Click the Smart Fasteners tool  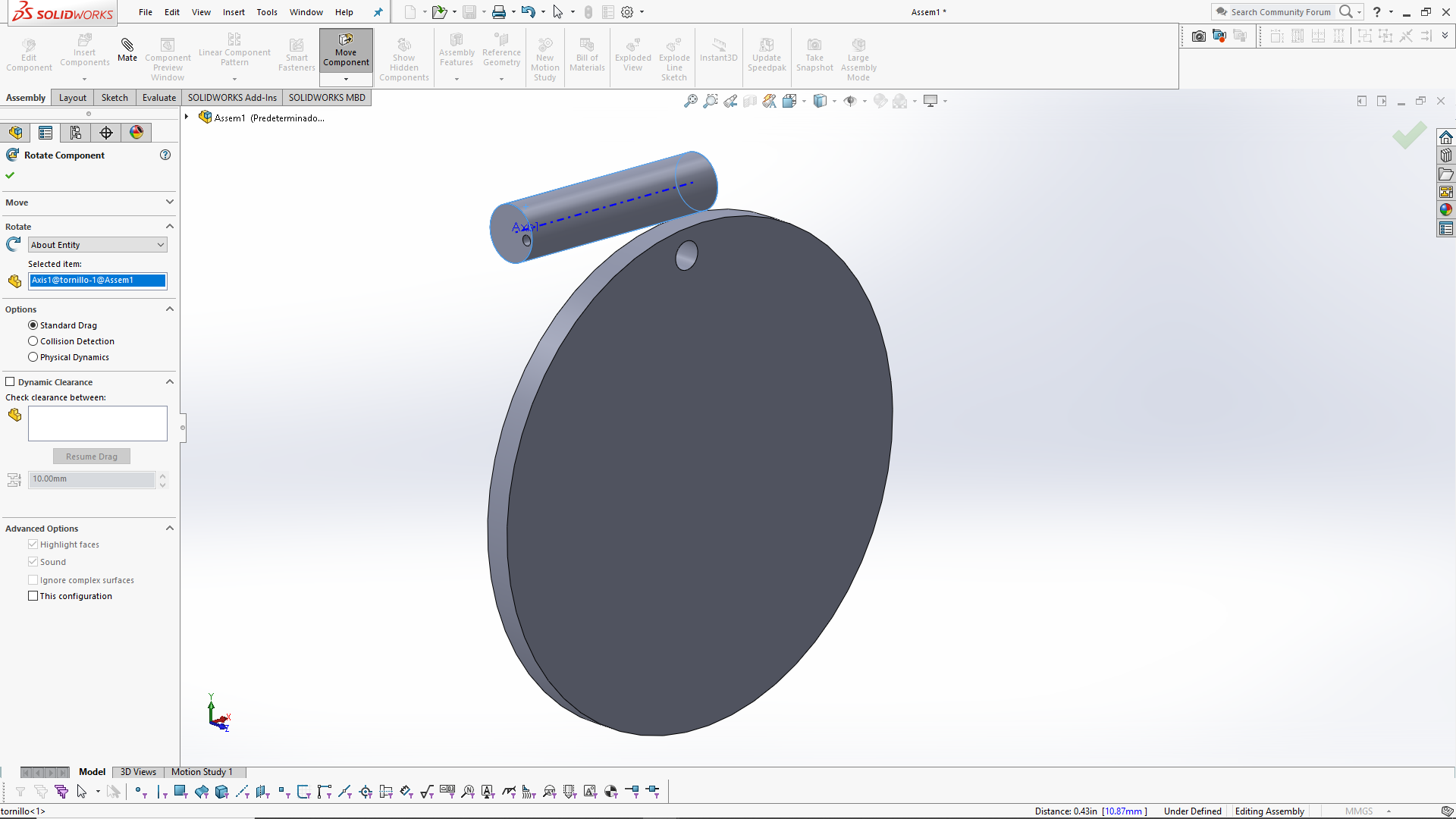click(296, 55)
